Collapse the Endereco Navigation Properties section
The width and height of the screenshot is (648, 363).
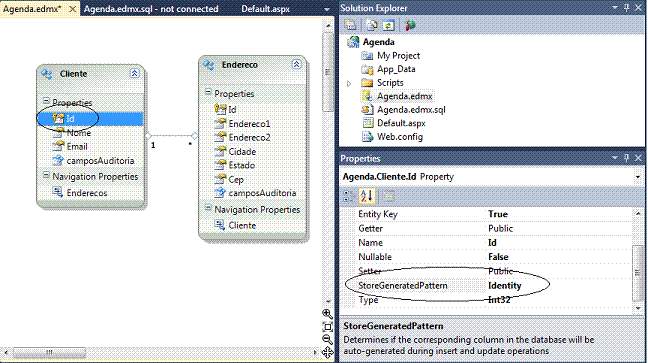click(208, 208)
